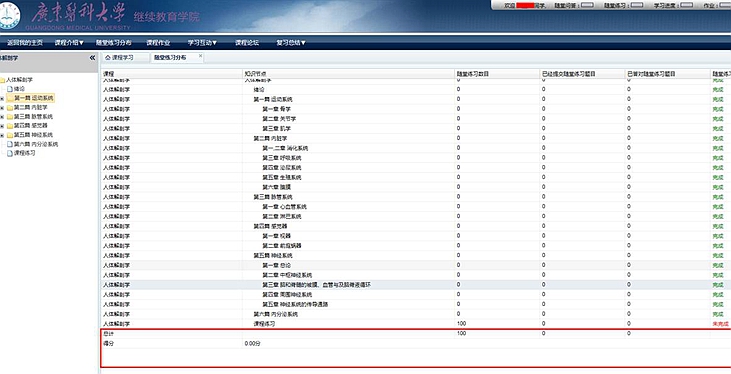Select table row 第二章 前庭蜗器
This screenshot has width=731, height=374.
[x=416, y=246]
